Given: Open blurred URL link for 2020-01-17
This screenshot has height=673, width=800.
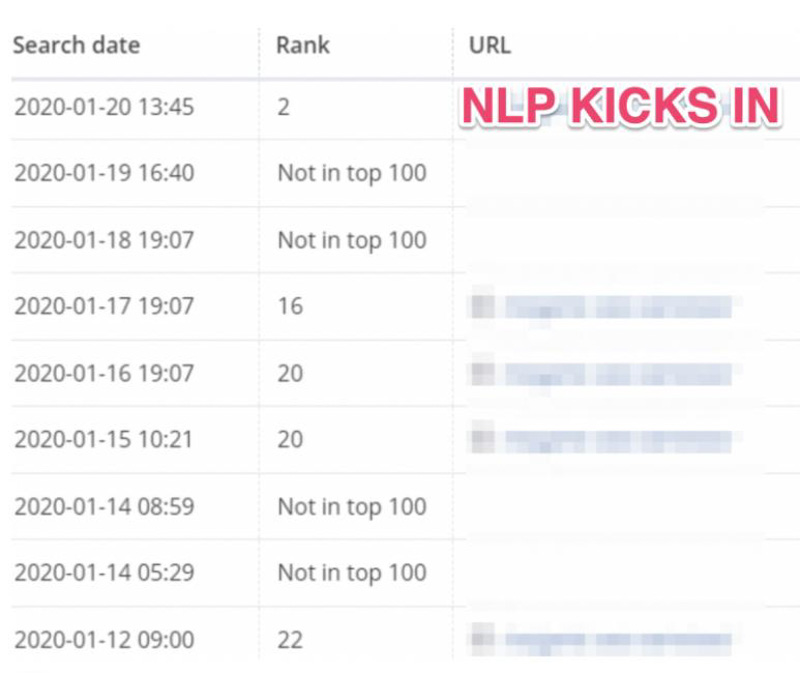Looking at the screenshot, I should [618, 307].
